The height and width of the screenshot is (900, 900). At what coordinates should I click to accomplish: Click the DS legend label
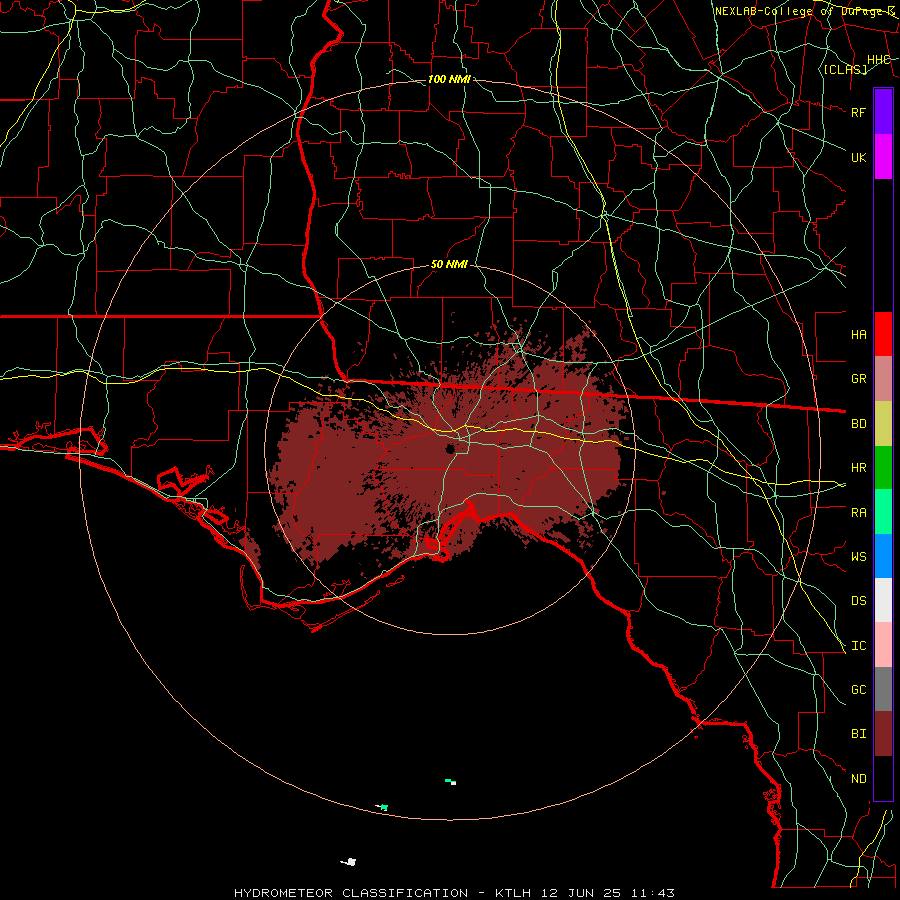859,601
